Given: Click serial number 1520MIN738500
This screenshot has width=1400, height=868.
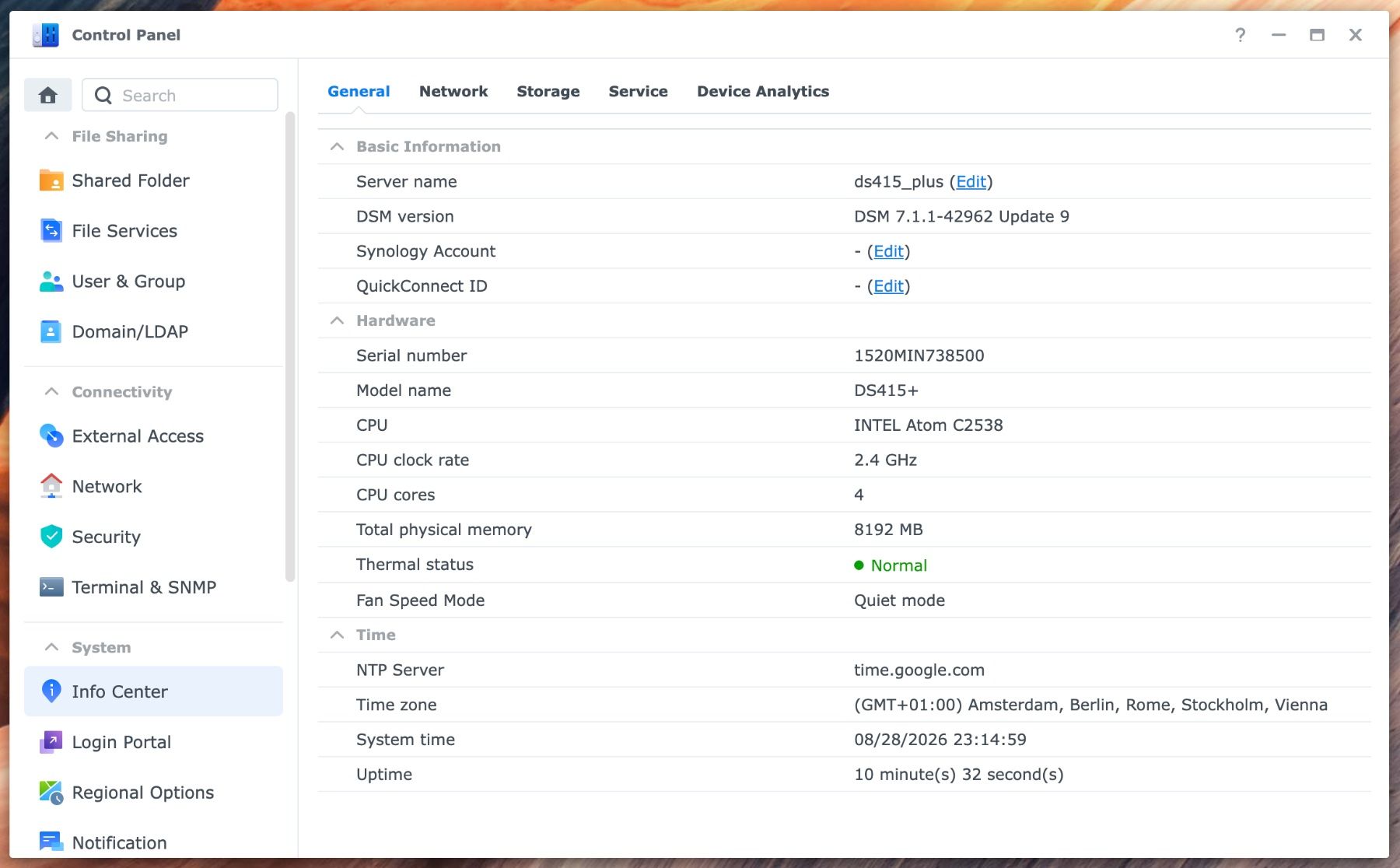Looking at the screenshot, I should pyautogui.click(x=919, y=355).
